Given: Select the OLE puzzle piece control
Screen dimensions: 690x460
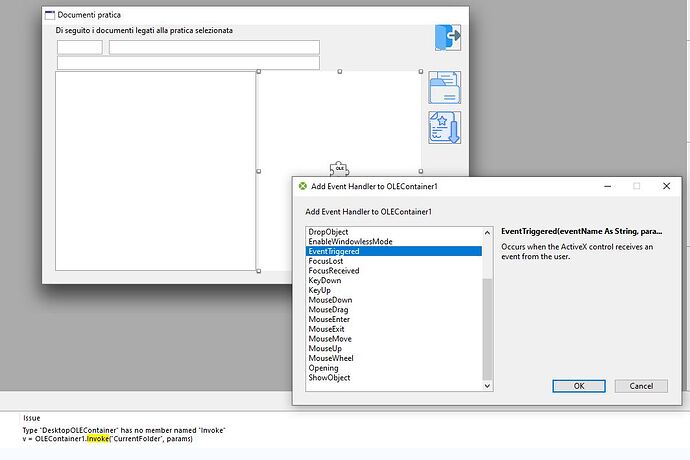Looking at the screenshot, I should [x=340, y=168].
